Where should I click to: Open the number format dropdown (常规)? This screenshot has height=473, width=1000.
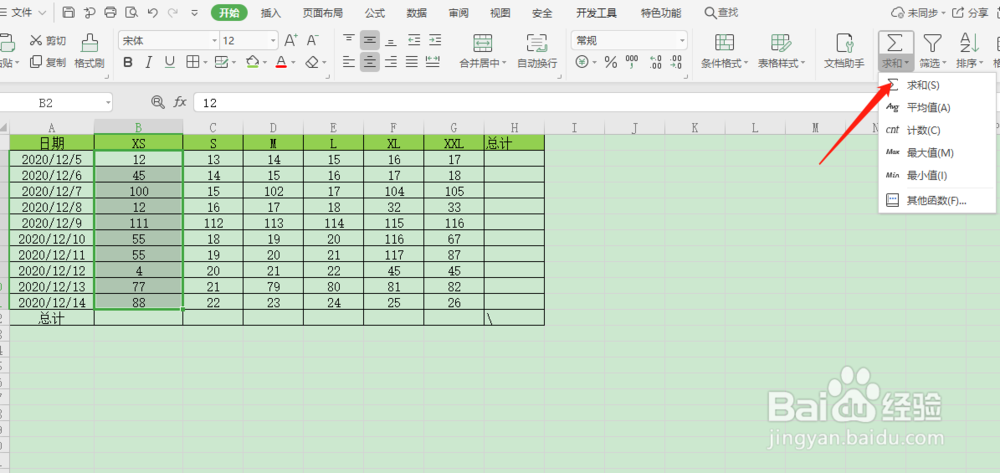tap(682, 41)
